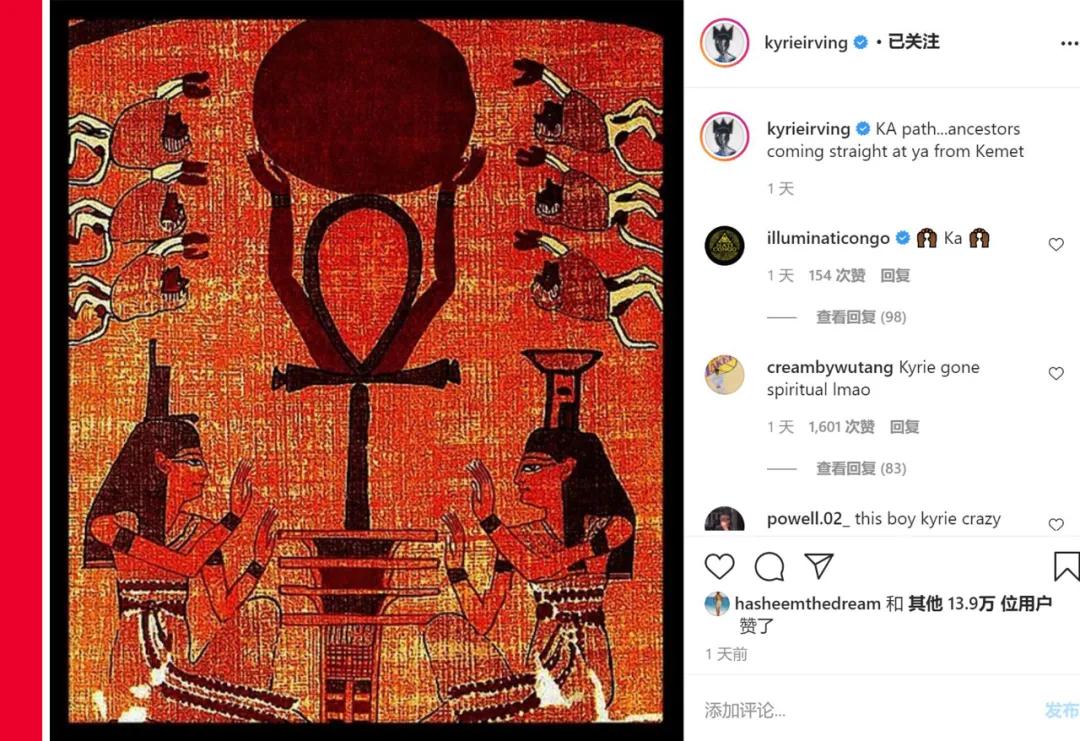Viewport: 1080px width, 741px height.
Task: Open kyrieirving's profile picture in the header
Action: tap(725, 43)
